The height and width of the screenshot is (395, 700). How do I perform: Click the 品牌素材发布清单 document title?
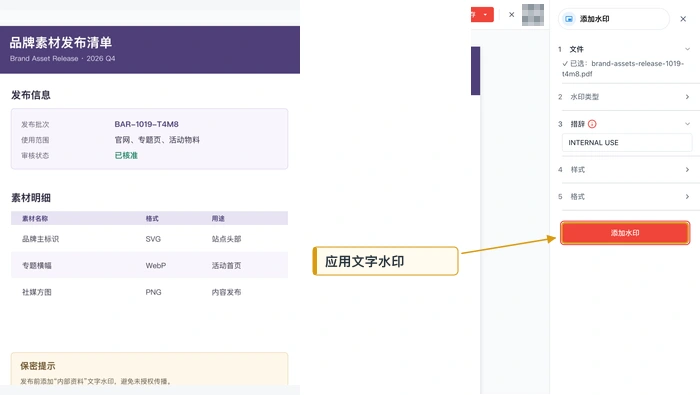pos(61,42)
